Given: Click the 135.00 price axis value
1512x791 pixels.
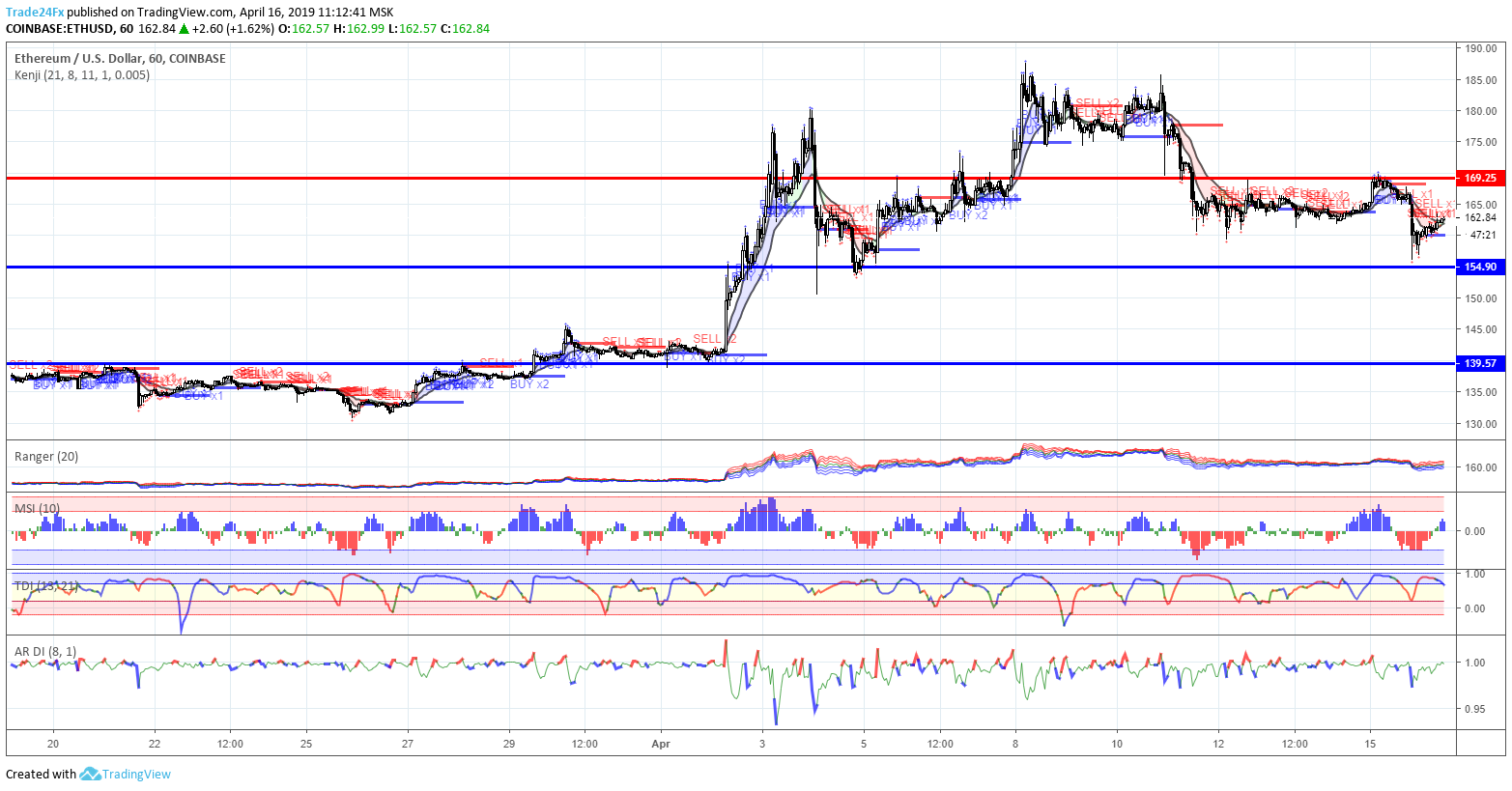Looking at the screenshot, I should point(1481,392).
